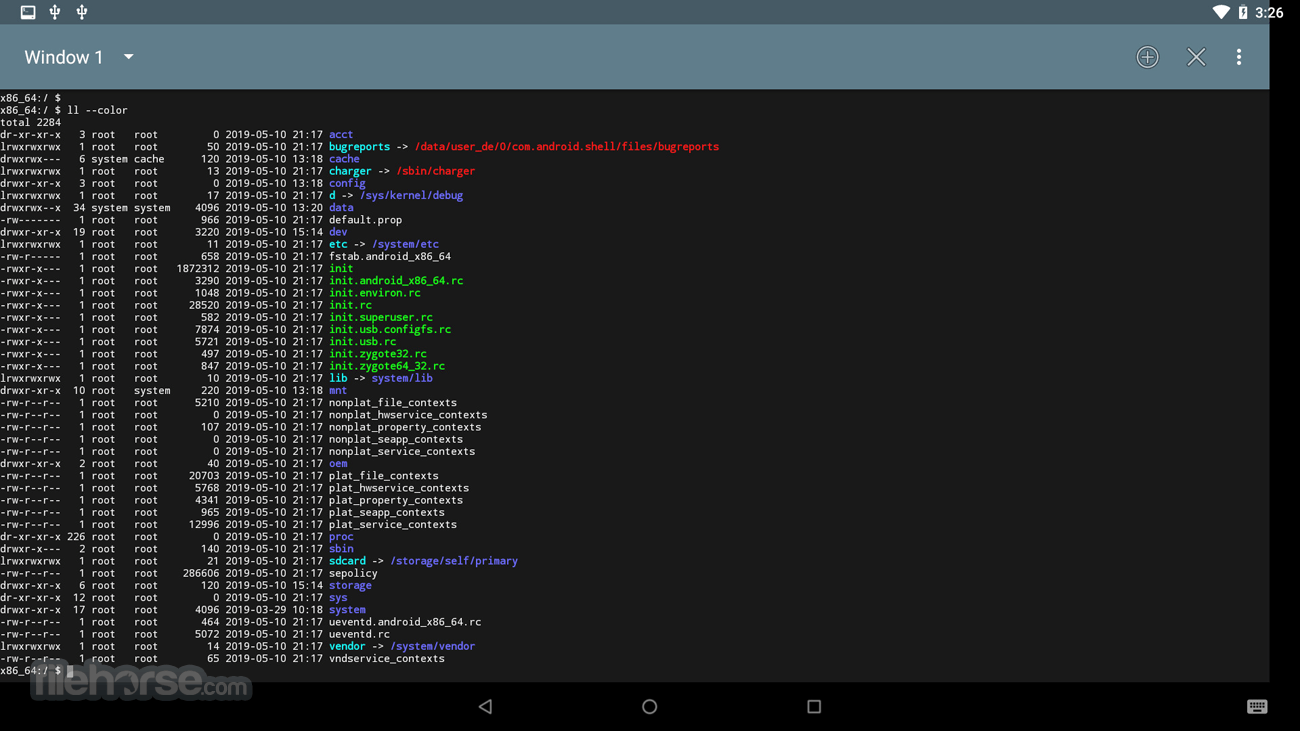
Task: Tap the Android recents square button
Action: click(x=814, y=707)
